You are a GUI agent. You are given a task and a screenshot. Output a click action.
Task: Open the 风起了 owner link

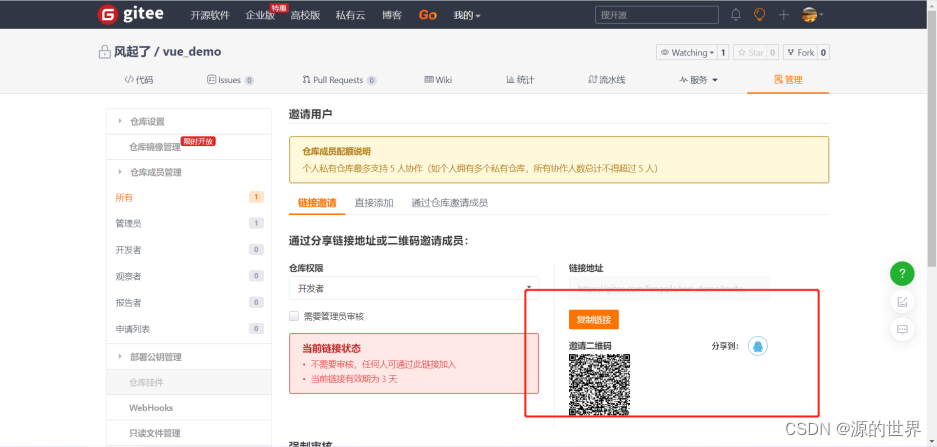[x=131, y=52]
